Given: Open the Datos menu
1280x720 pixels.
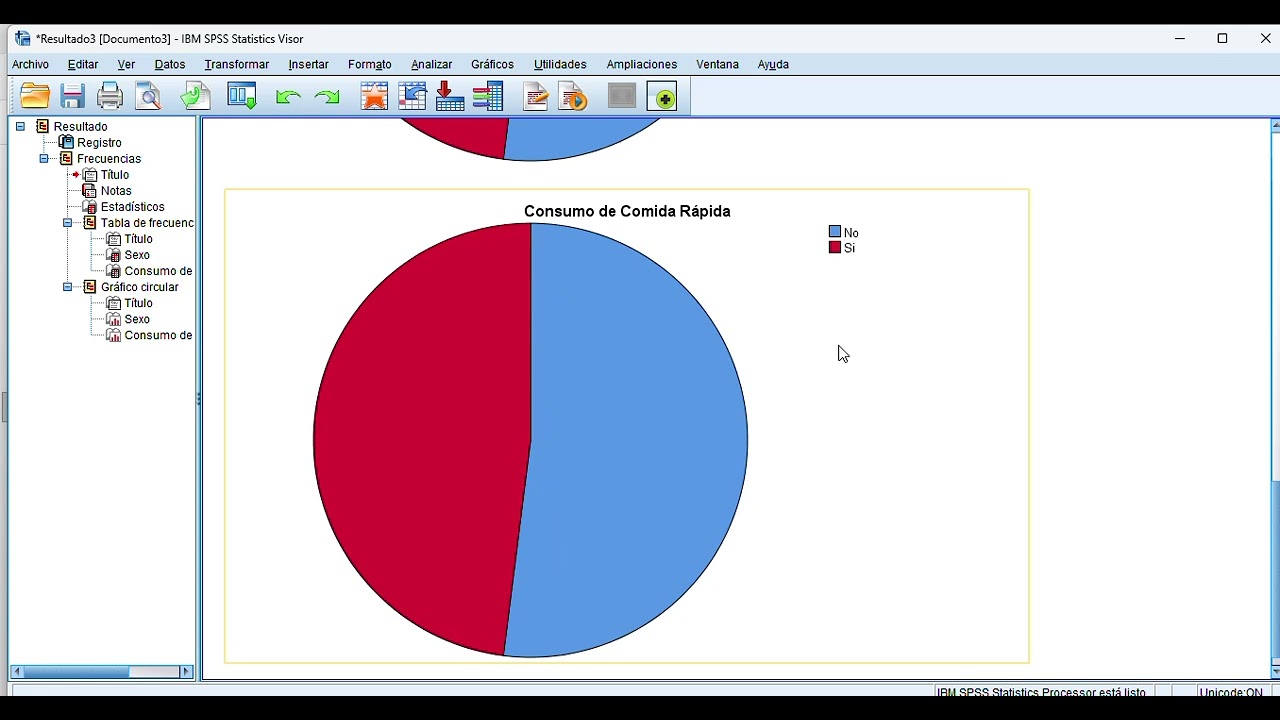Looking at the screenshot, I should coord(170,64).
